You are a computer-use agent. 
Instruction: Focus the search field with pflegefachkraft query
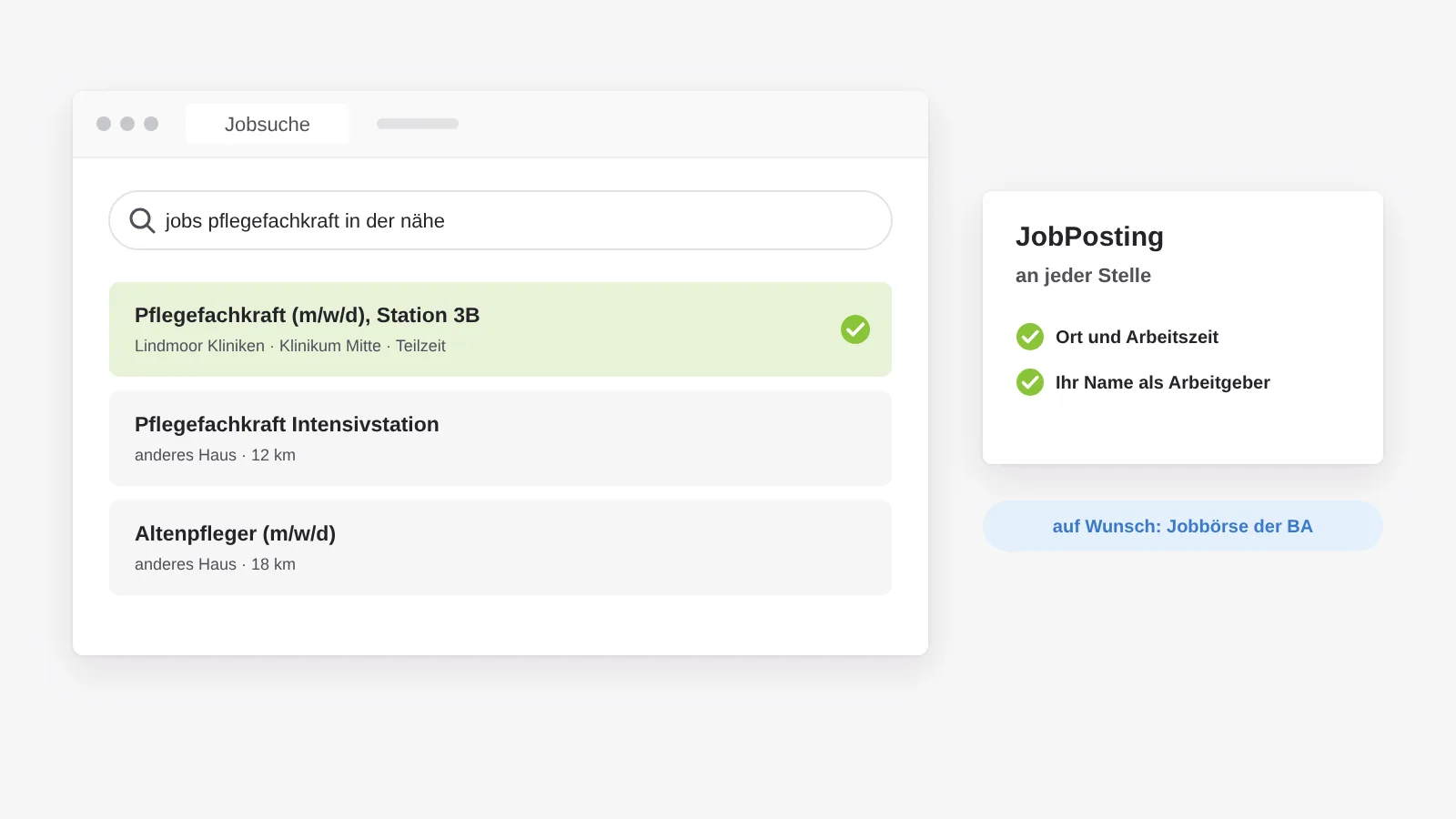click(500, 220)
